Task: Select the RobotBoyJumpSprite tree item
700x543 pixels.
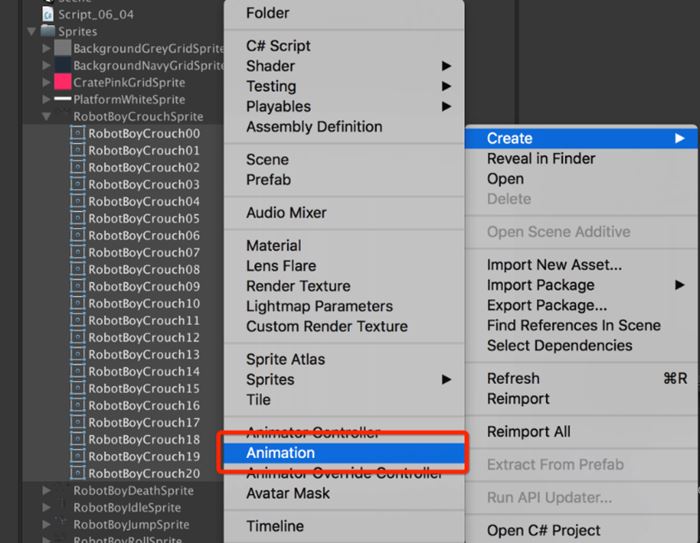Action: (x=130, y=525)
